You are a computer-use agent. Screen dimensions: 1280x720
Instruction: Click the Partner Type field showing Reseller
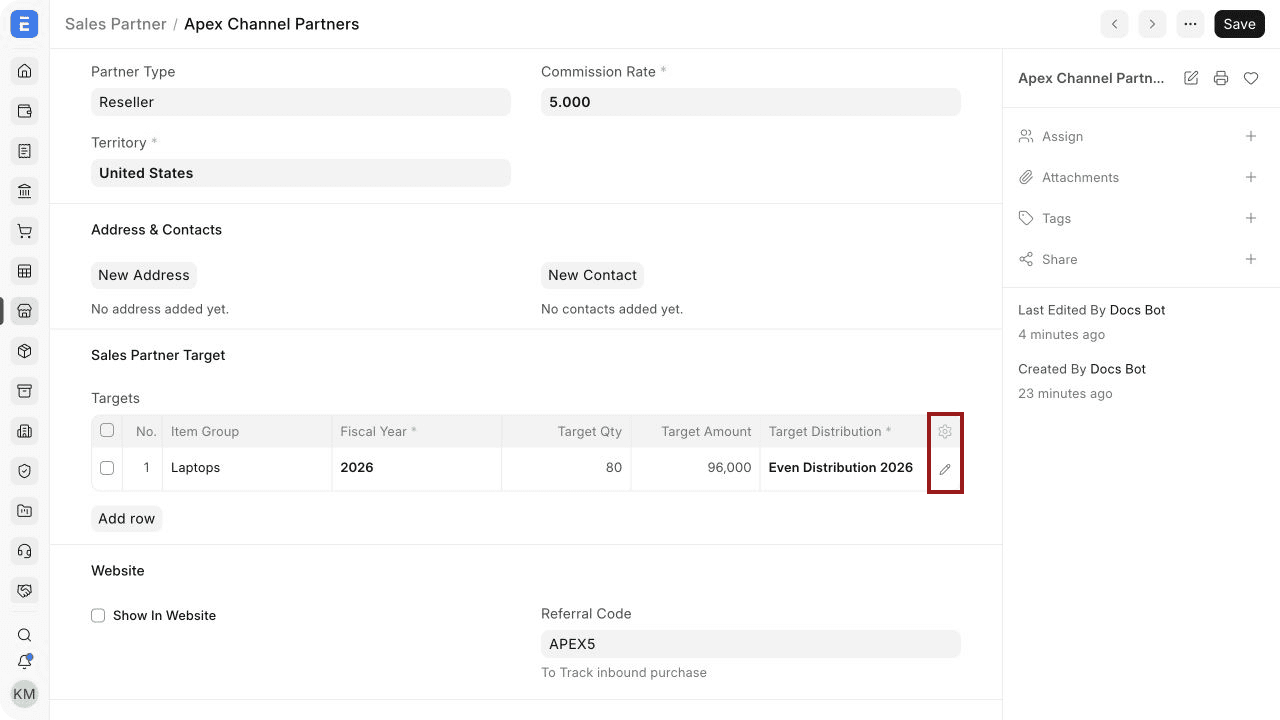click(x=301, y=102)
